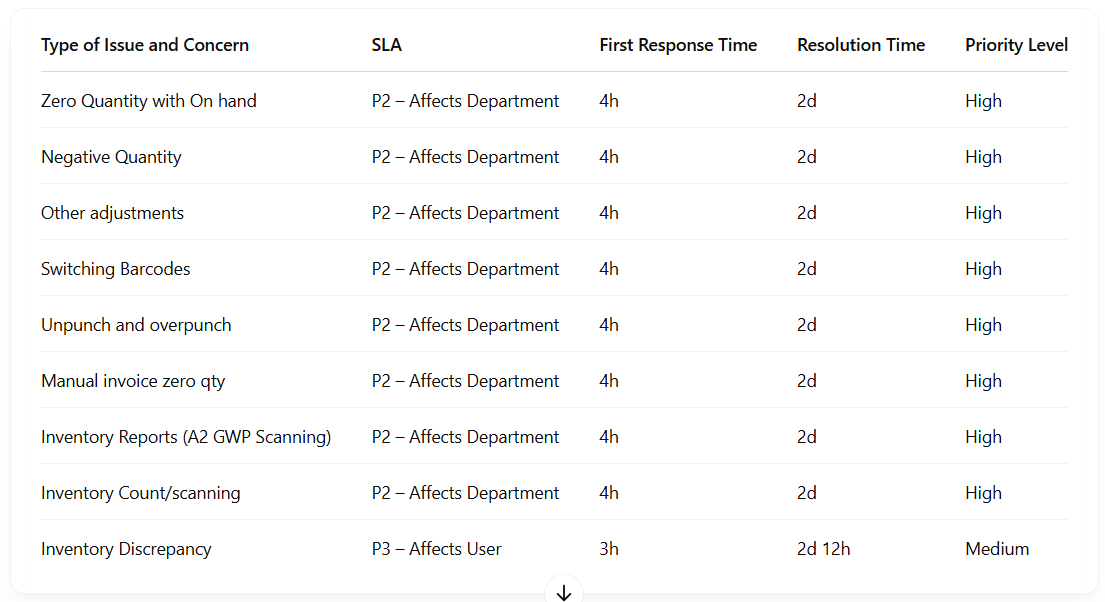Select the "Inventory Discrepancy" issue cell
This screenshot has height=602, width=1105.
click(x=126, y=549)
